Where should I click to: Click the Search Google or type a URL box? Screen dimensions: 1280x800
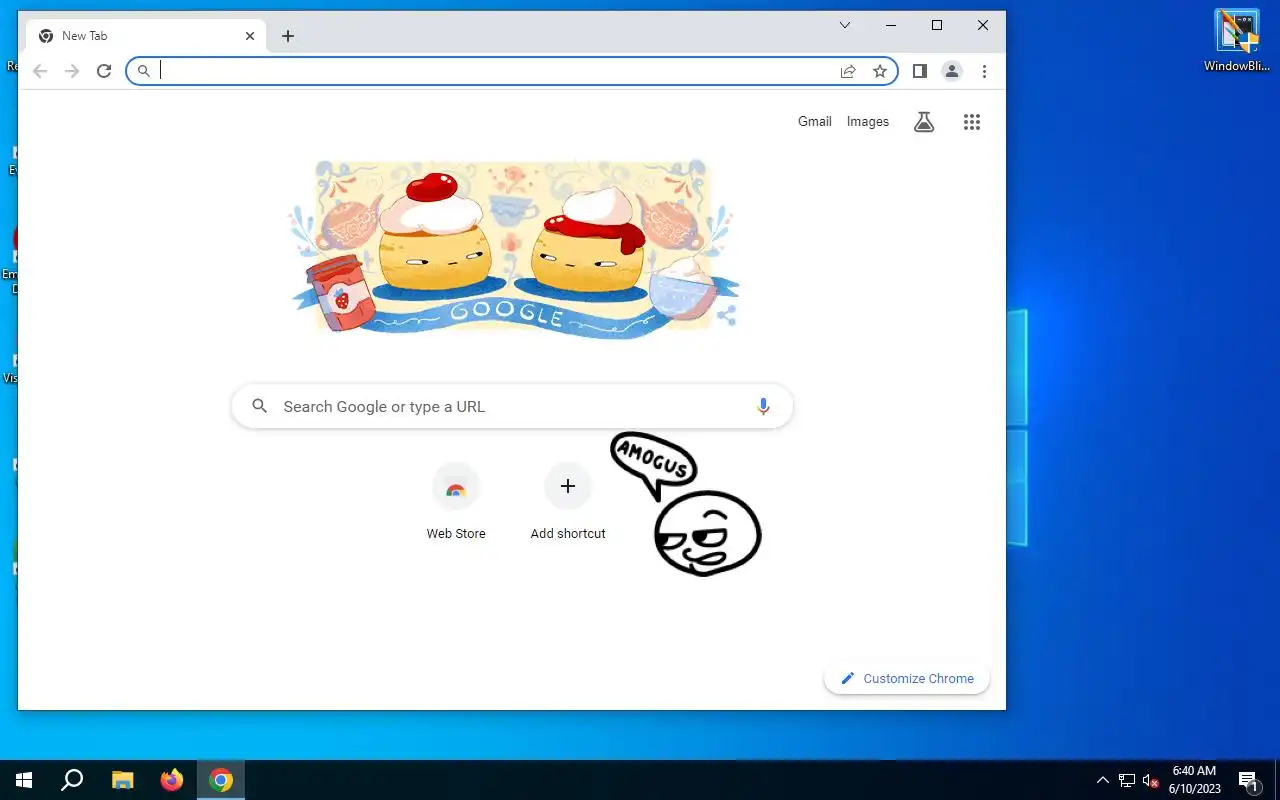click(x=512, y=406)
